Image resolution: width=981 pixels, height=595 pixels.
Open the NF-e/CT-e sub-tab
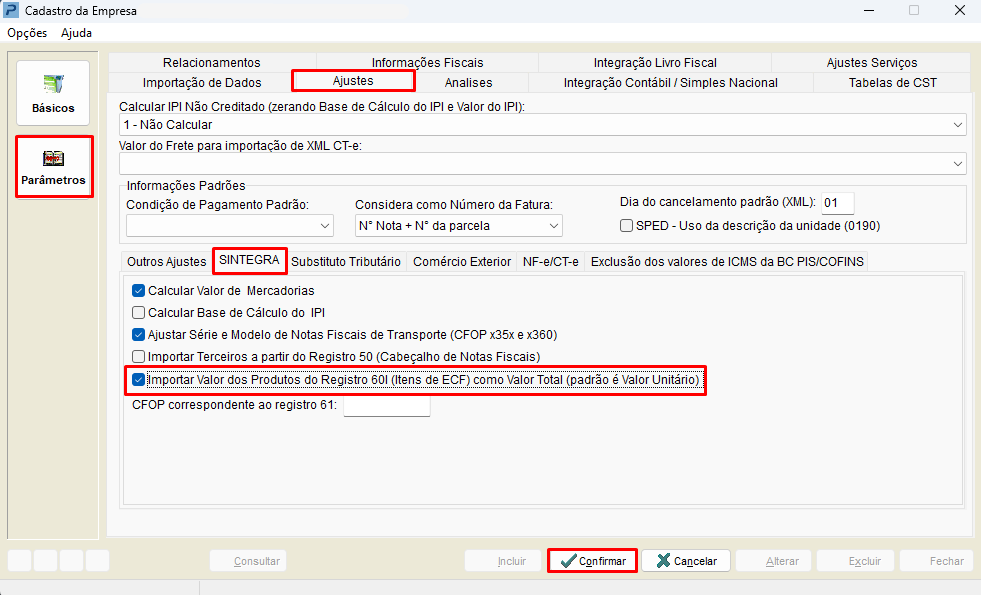tap(551, 262)
